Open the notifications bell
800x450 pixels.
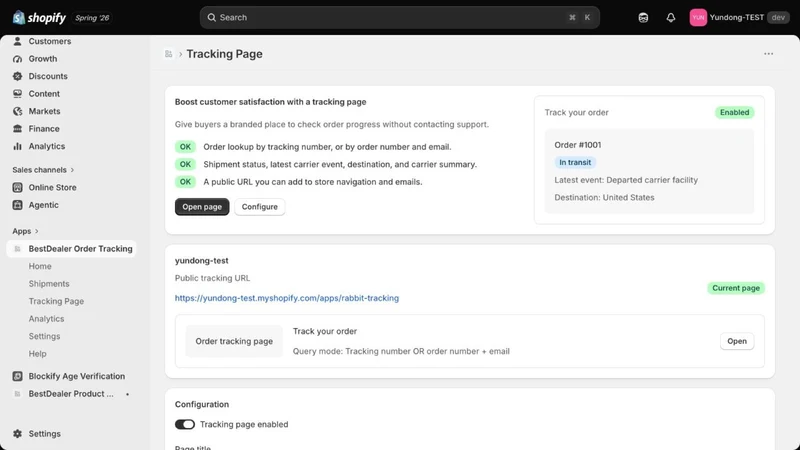pyautogui.click(x=670, y=17)
